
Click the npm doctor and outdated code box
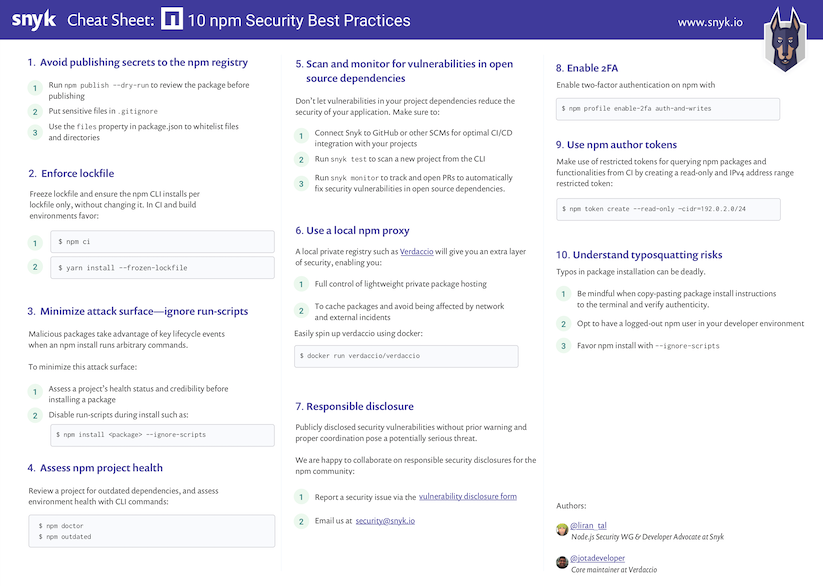tap(151, 531)
